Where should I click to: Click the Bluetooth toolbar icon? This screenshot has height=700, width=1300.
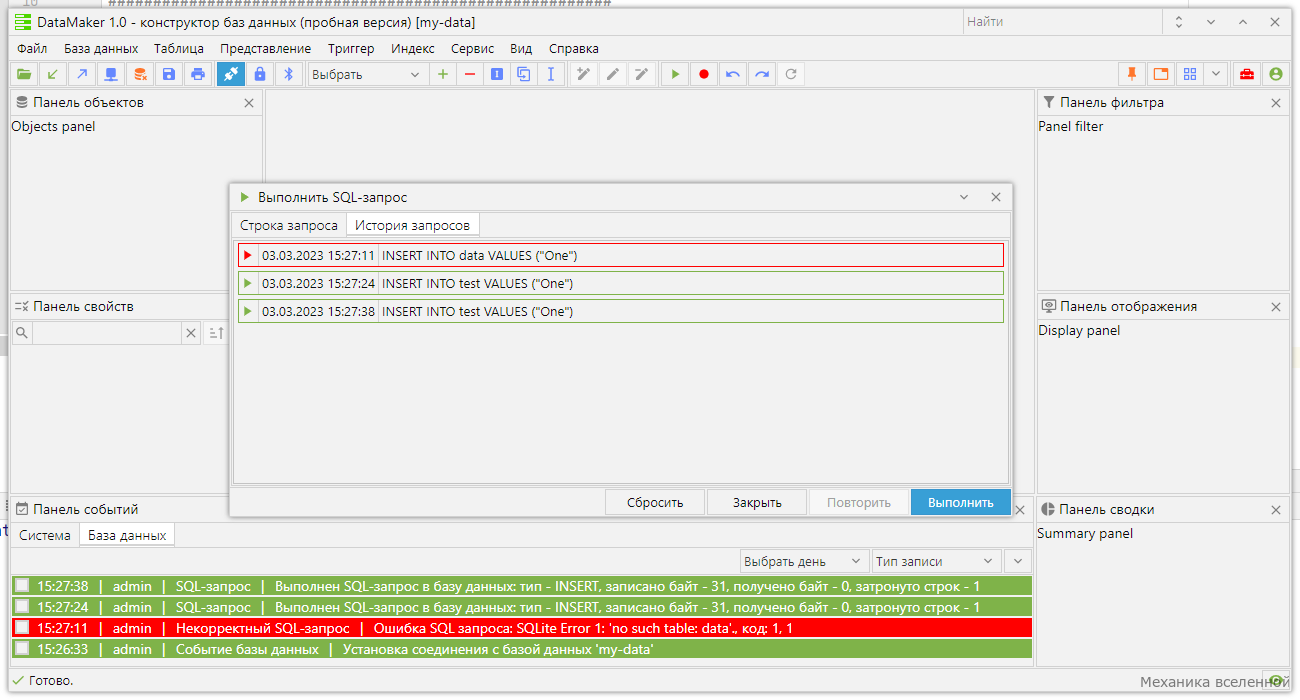[x=289, y=74]
